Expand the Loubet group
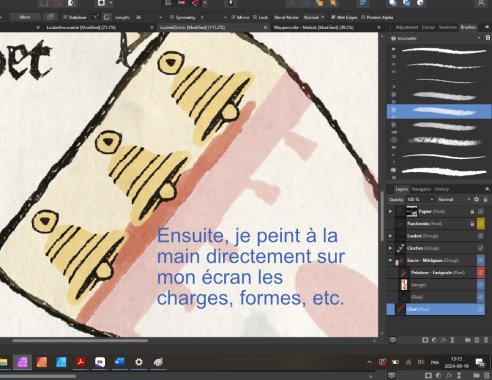 coord(390,236)
